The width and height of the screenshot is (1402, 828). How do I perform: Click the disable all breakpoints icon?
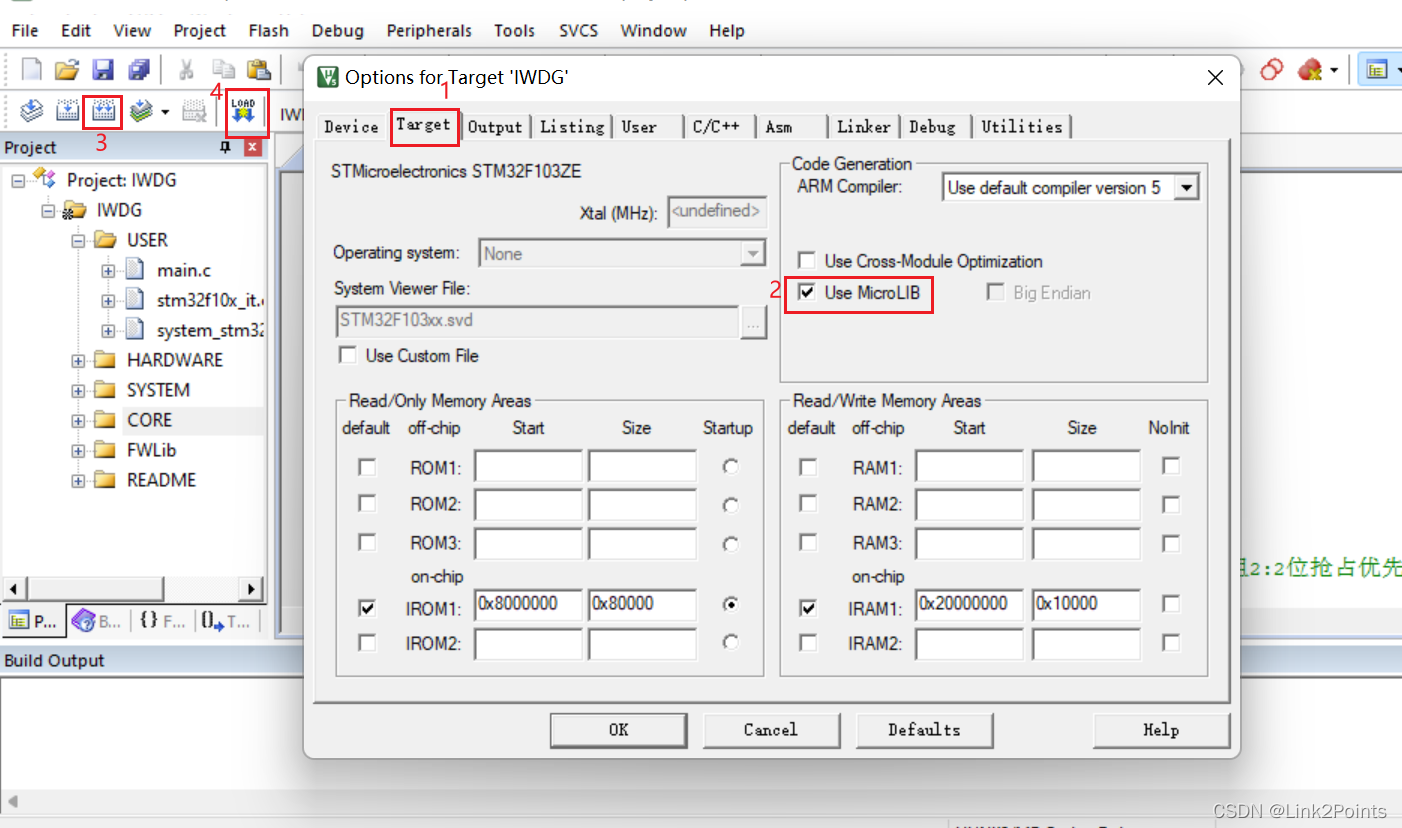point(1272,70)
